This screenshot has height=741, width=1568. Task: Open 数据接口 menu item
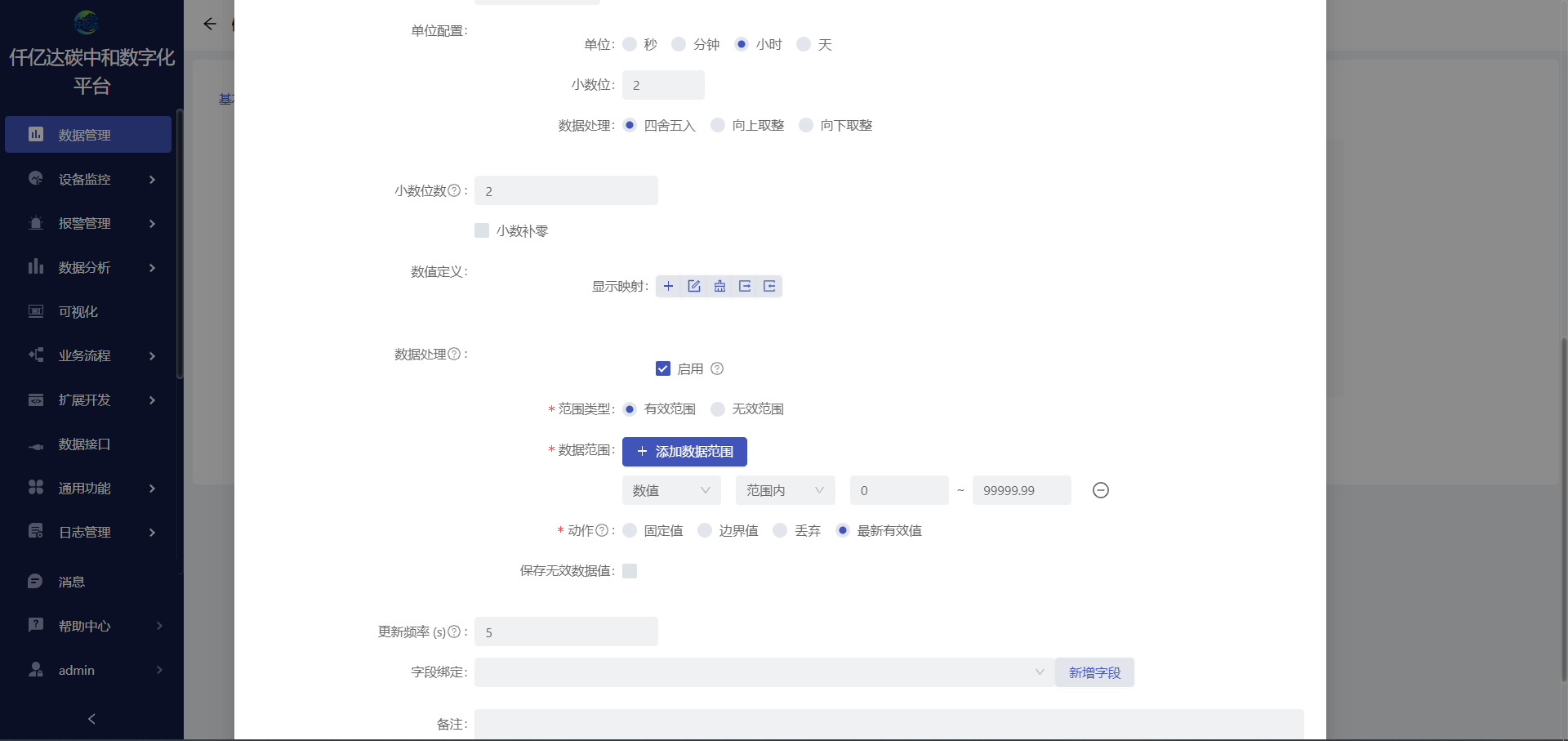click(x=88, y=444)
